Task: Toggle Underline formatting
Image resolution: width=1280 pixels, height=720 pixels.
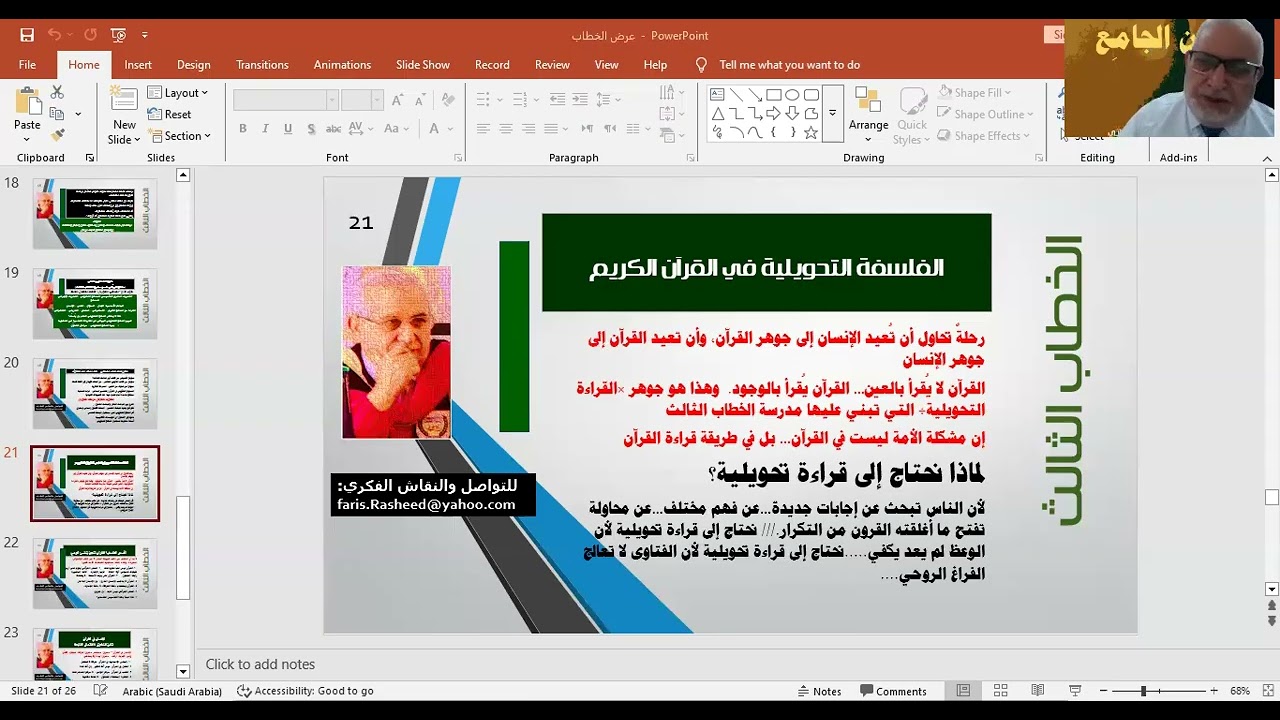Action: click(x=288, y=129)
